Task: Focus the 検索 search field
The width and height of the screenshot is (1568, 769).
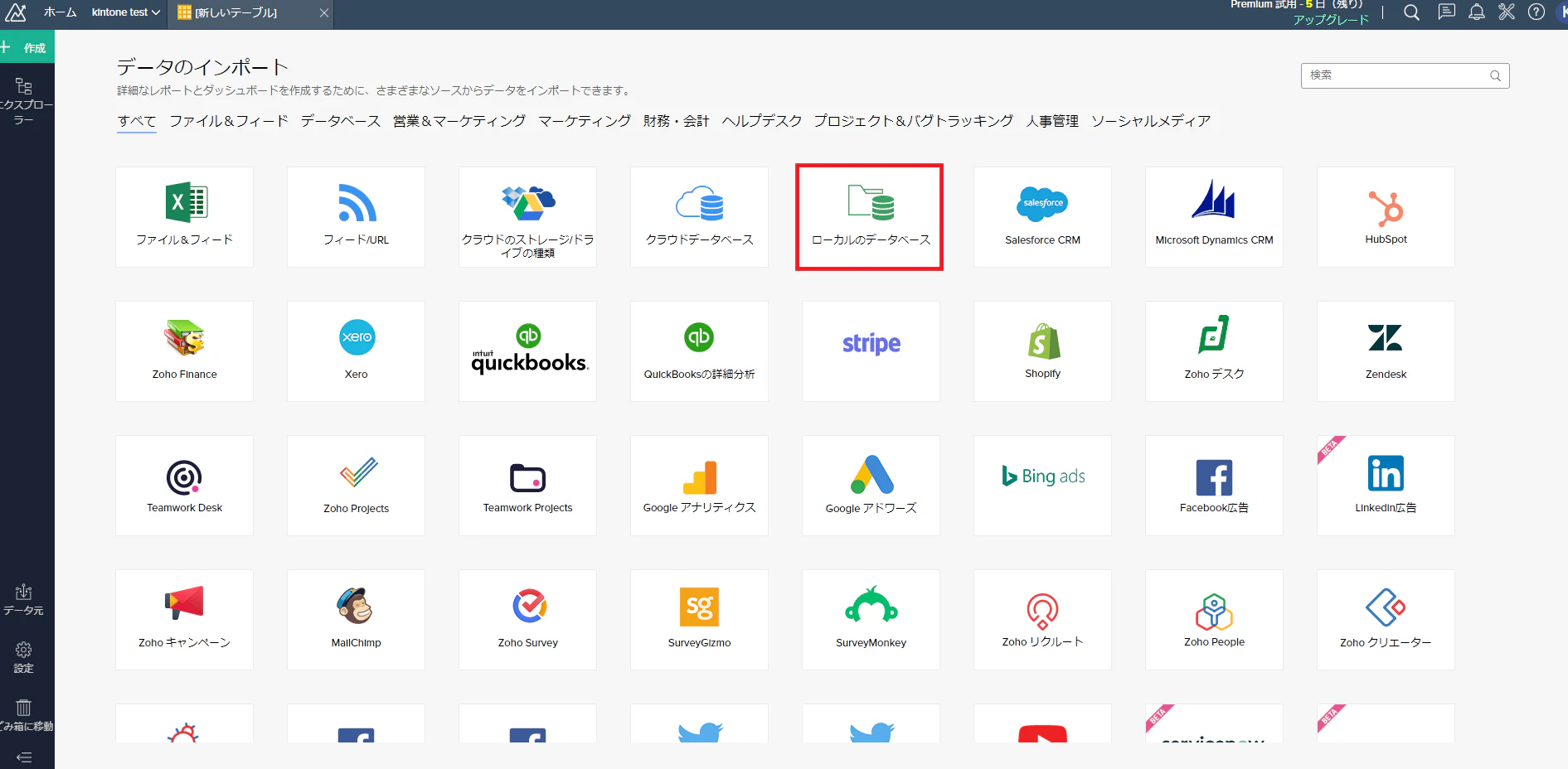Action: pyautogui.click(x=1405, y=75)
